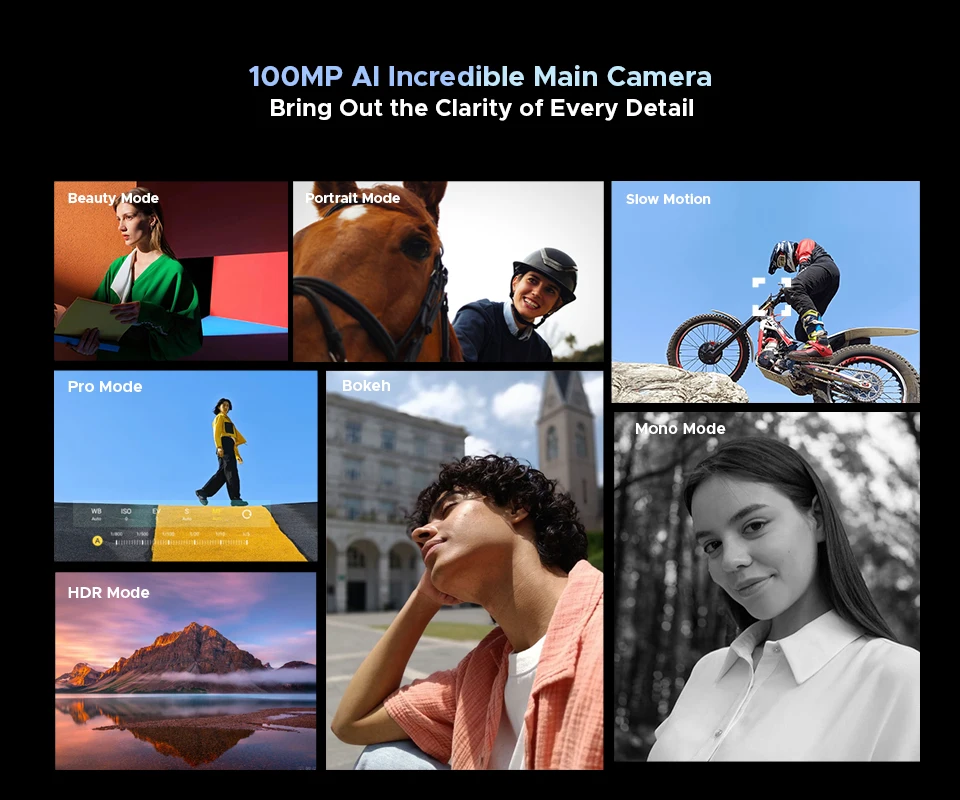Open the EV exposure setting
This screenshot has width=960, height=800.
pos(156,514)
